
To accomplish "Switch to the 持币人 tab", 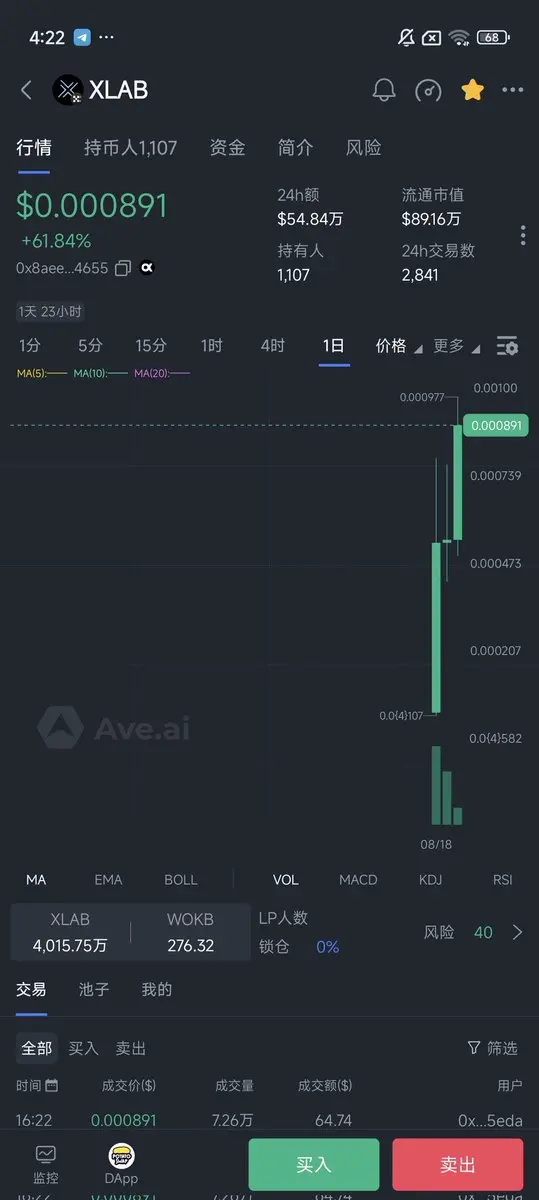I will pos(130,148).
